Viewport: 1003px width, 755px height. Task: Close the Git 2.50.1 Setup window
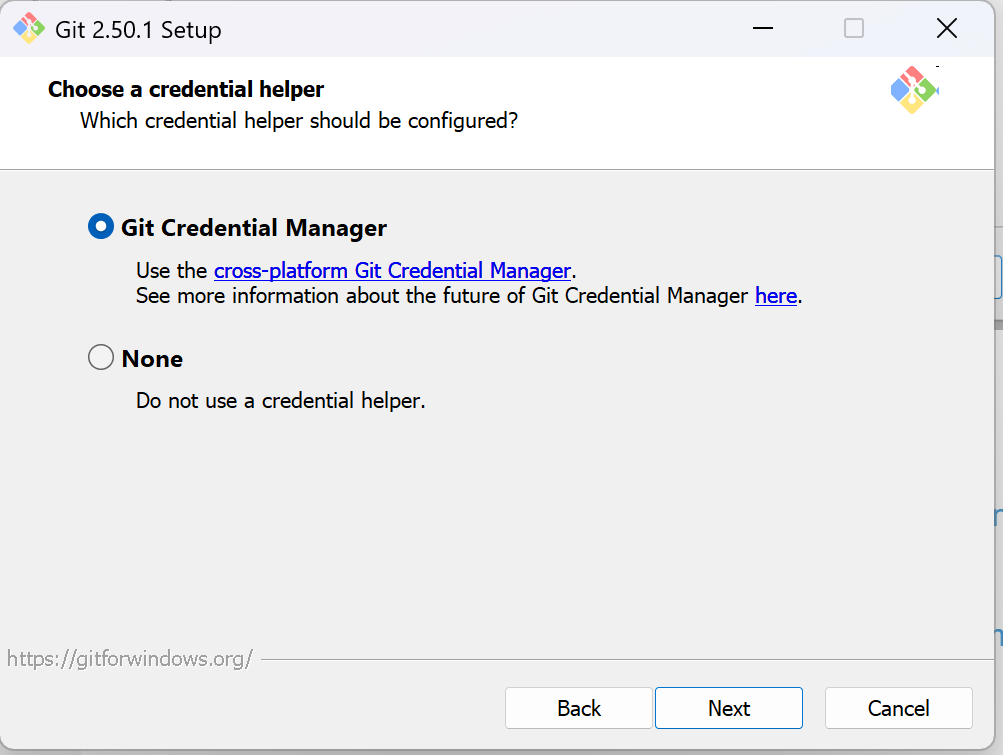[x=946, y=28]
